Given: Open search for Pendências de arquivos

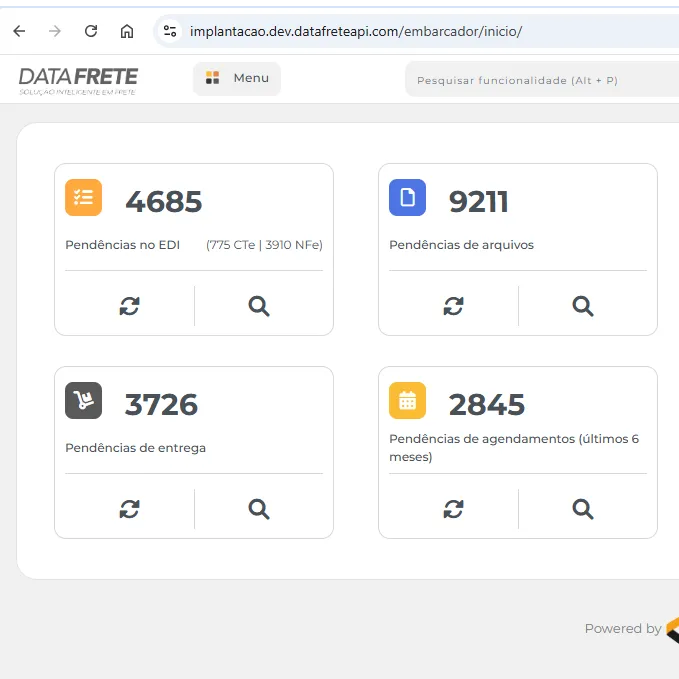Looking at the screenshot, I should click(x=583, y=306).
